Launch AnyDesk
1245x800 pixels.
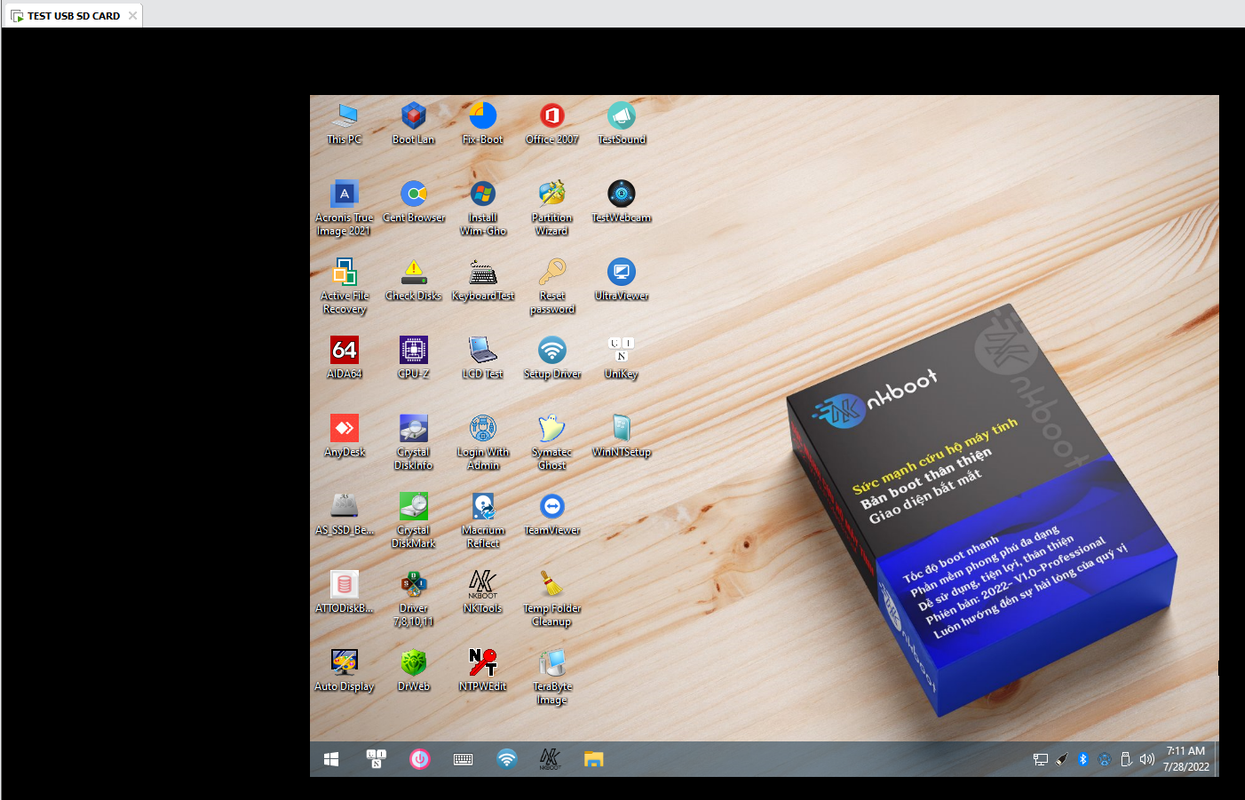344,436
